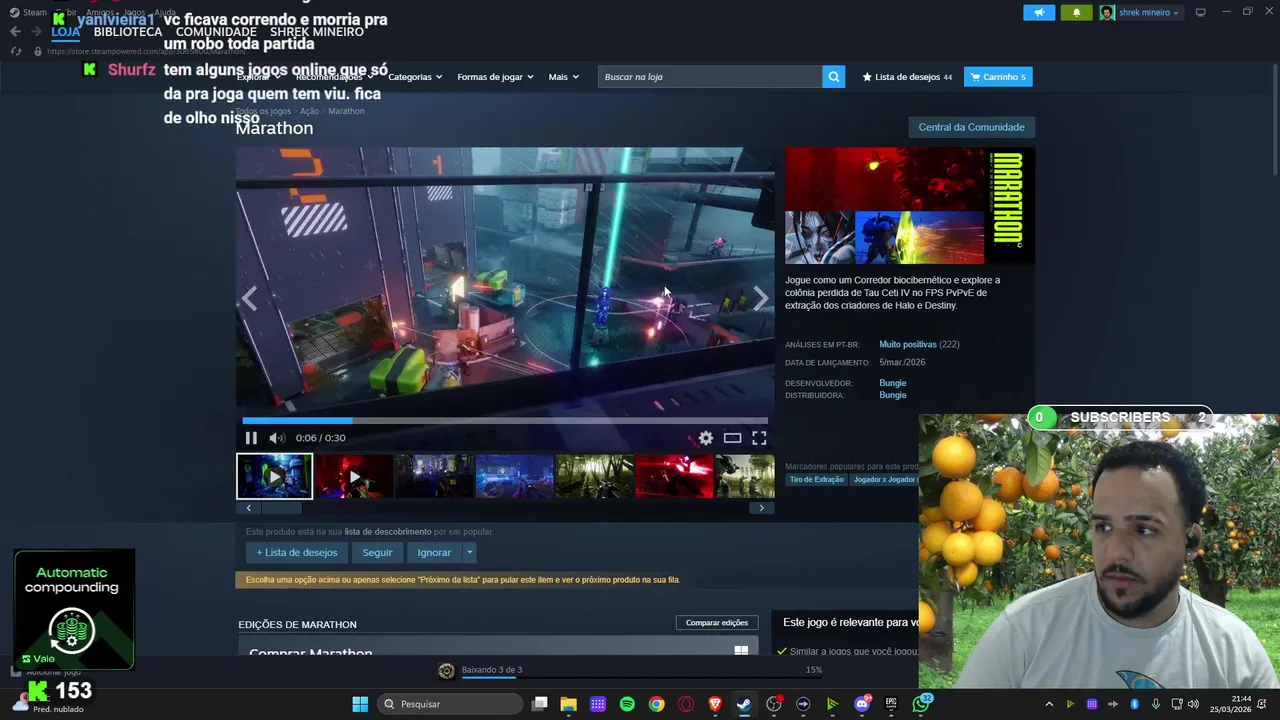Click Bluetooth tray icon

point(1134,704)
